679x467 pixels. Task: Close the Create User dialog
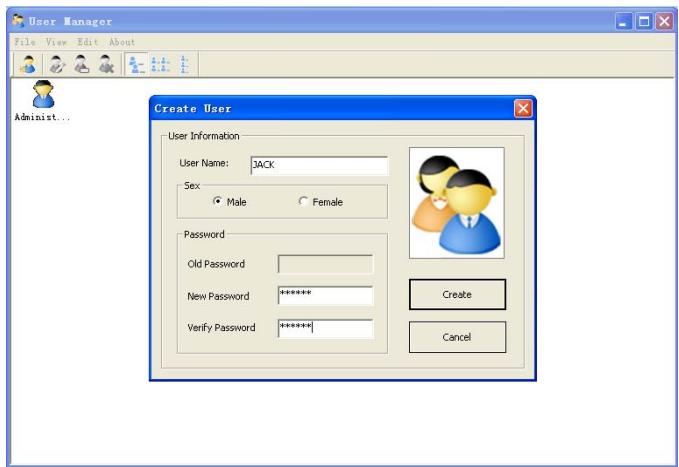[x=522, y=108]
